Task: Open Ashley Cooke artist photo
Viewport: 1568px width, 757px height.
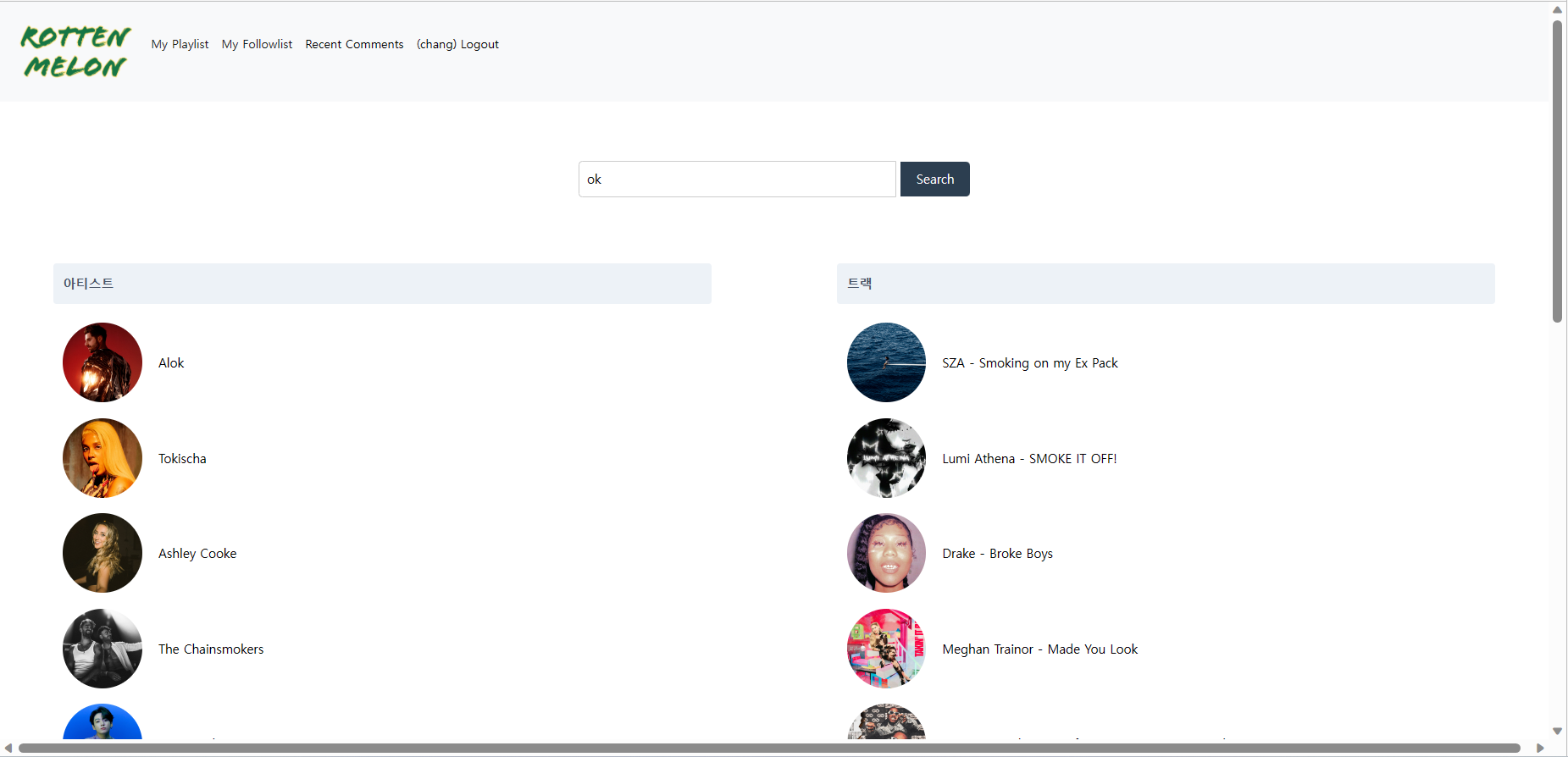Action: pos(103,553)
